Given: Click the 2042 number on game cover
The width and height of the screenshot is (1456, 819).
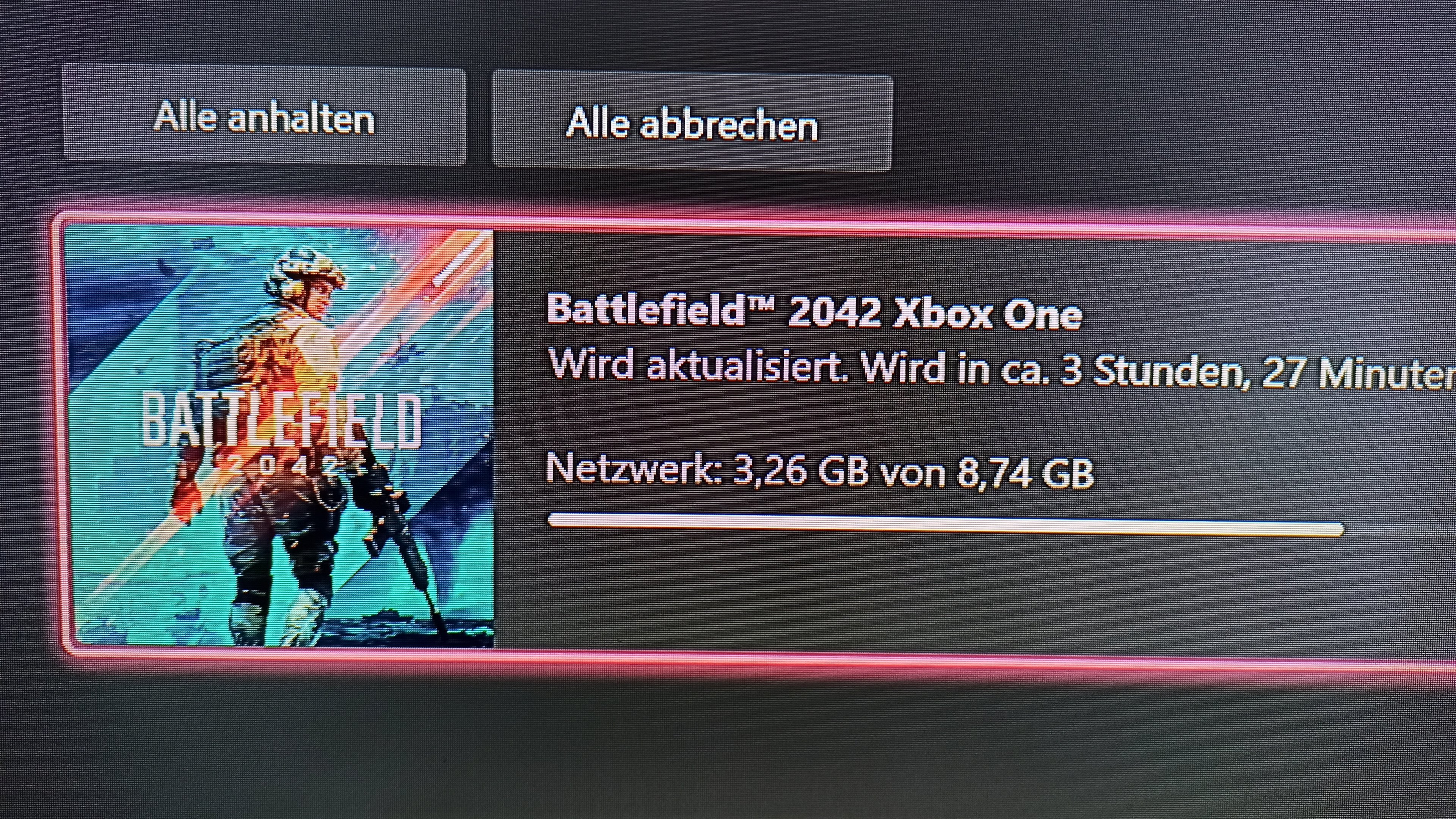Looking at the screenshot, I should coord(282,466).
